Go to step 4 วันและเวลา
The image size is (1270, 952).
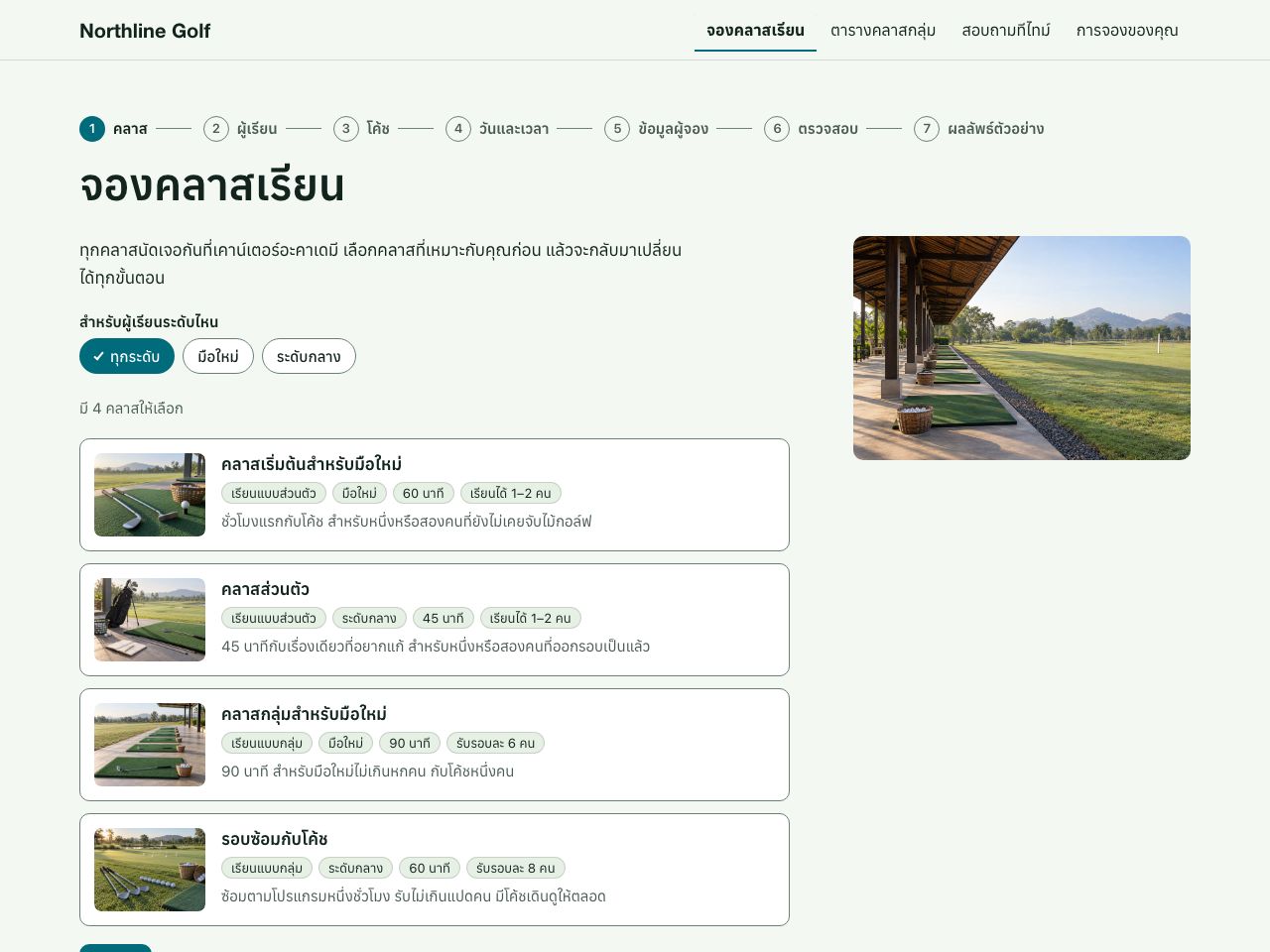tap(498, 129)
